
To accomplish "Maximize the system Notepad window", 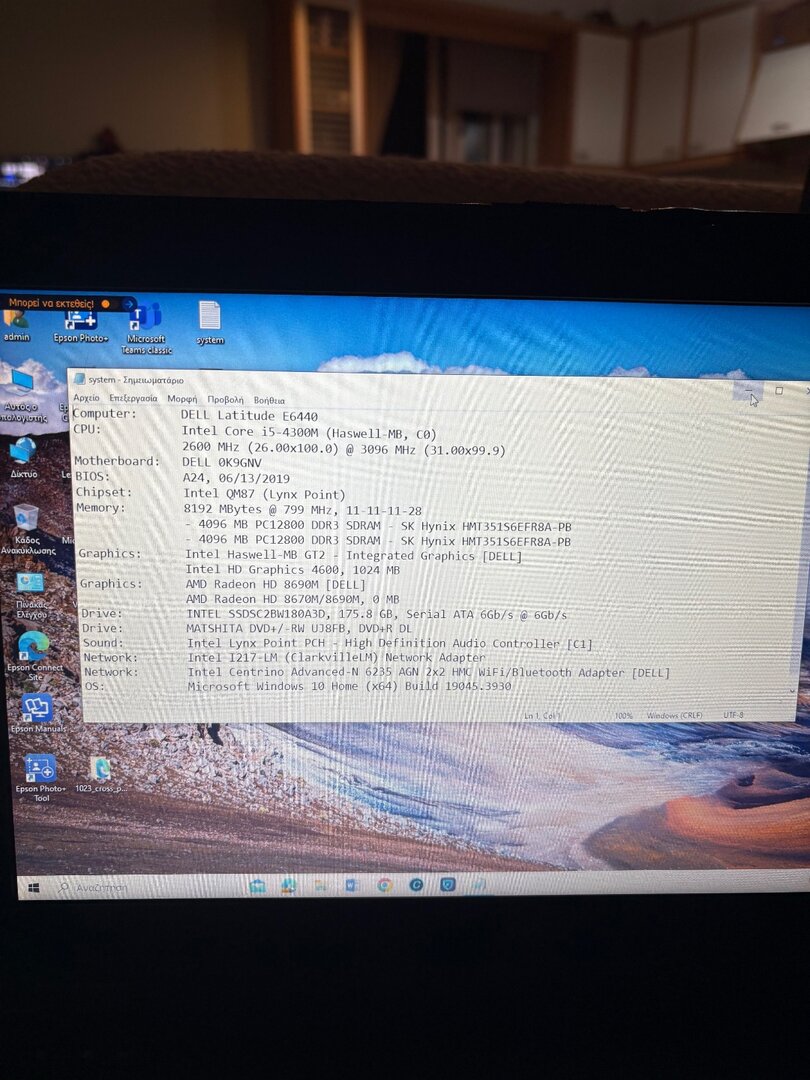I will click(x=779, y=391).
